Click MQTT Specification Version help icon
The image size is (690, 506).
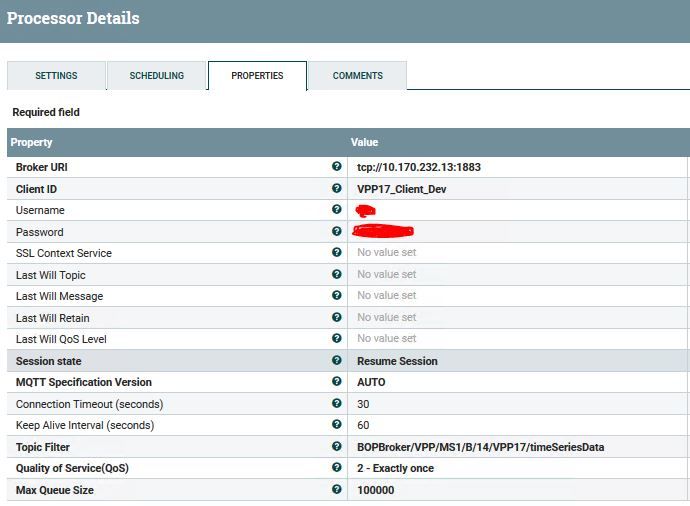337,381
